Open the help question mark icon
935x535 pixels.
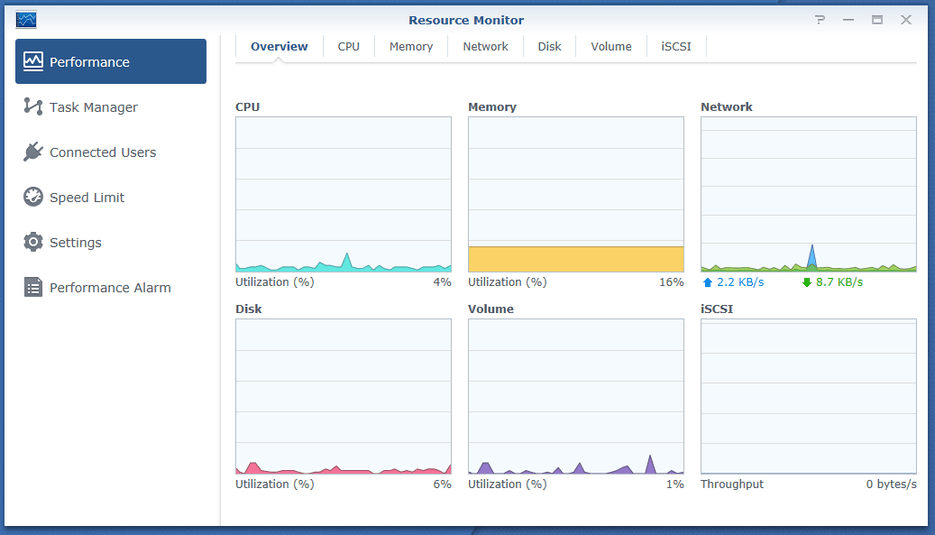click(820, 19)
